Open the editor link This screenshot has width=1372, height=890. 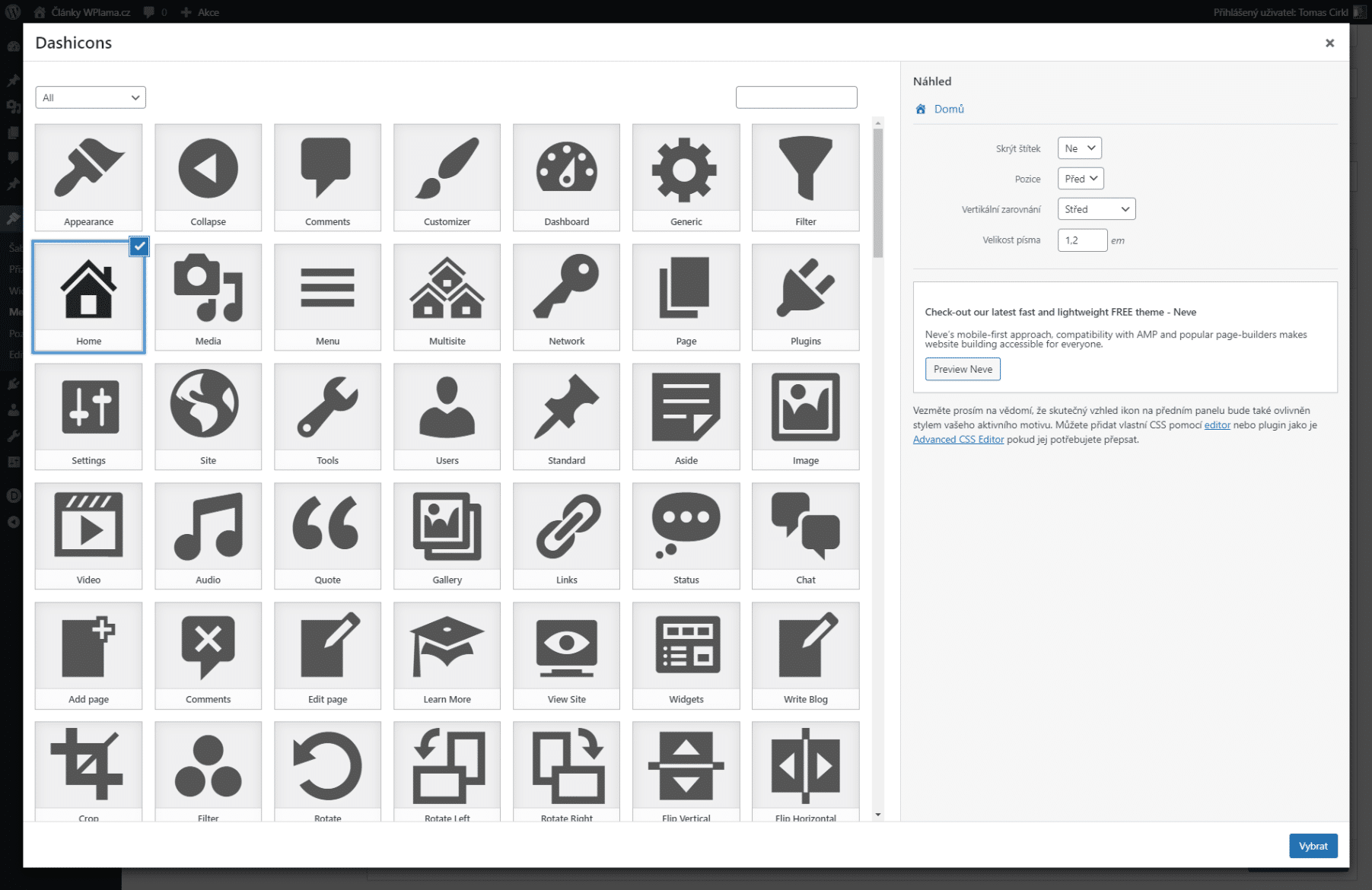click(1217, 425)
